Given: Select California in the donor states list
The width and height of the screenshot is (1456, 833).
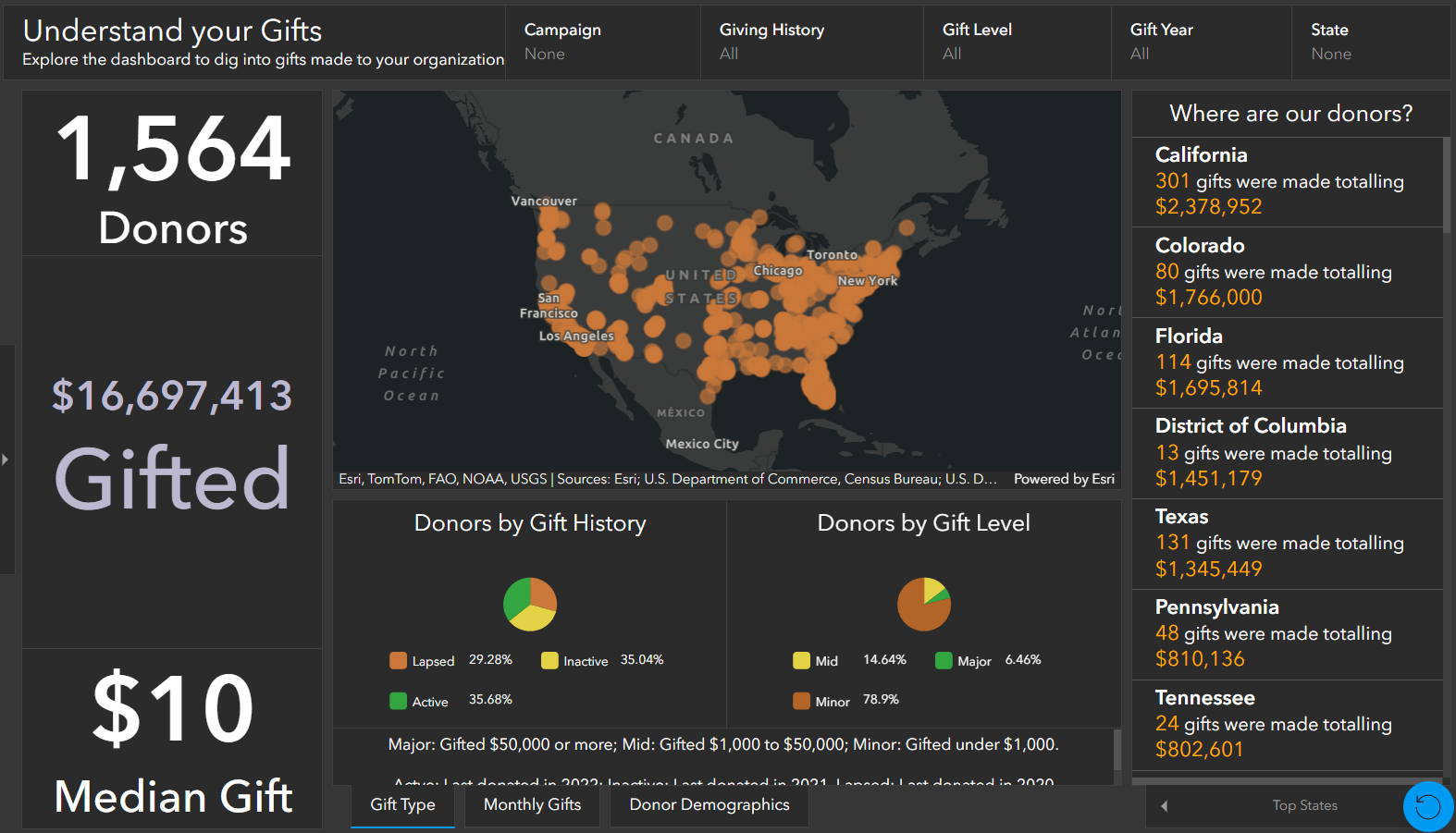Looking at the screenshot, I should point(1286,181).
